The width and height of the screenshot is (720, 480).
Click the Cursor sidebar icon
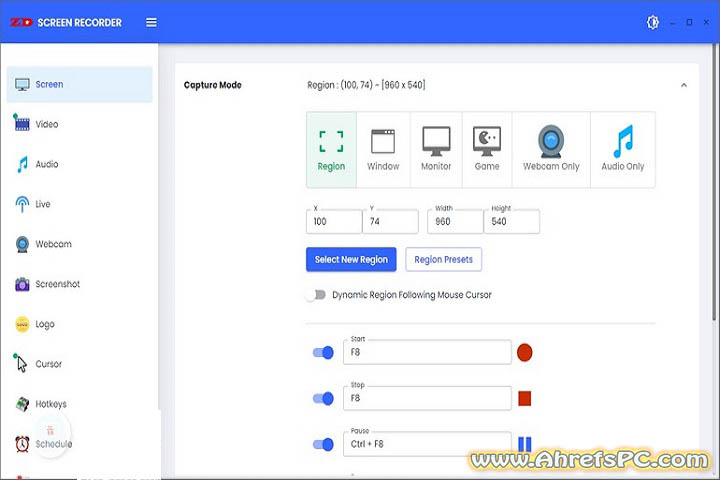tap(21, 363)
